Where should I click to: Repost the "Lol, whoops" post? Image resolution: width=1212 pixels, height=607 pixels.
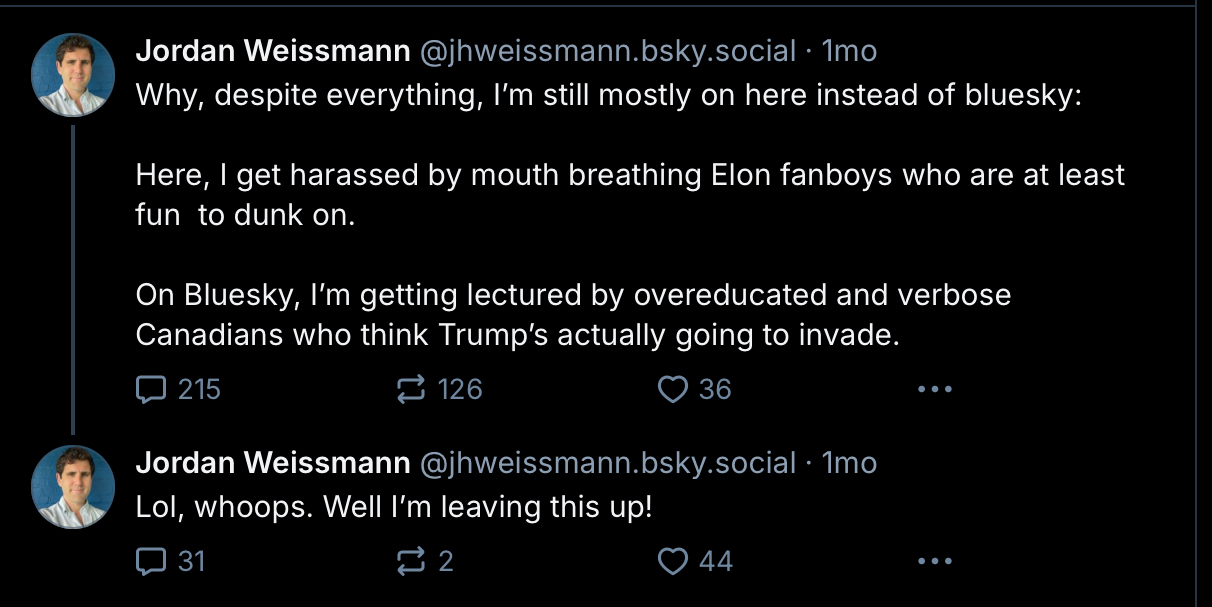pyautogui.click(x=411, y=562)
